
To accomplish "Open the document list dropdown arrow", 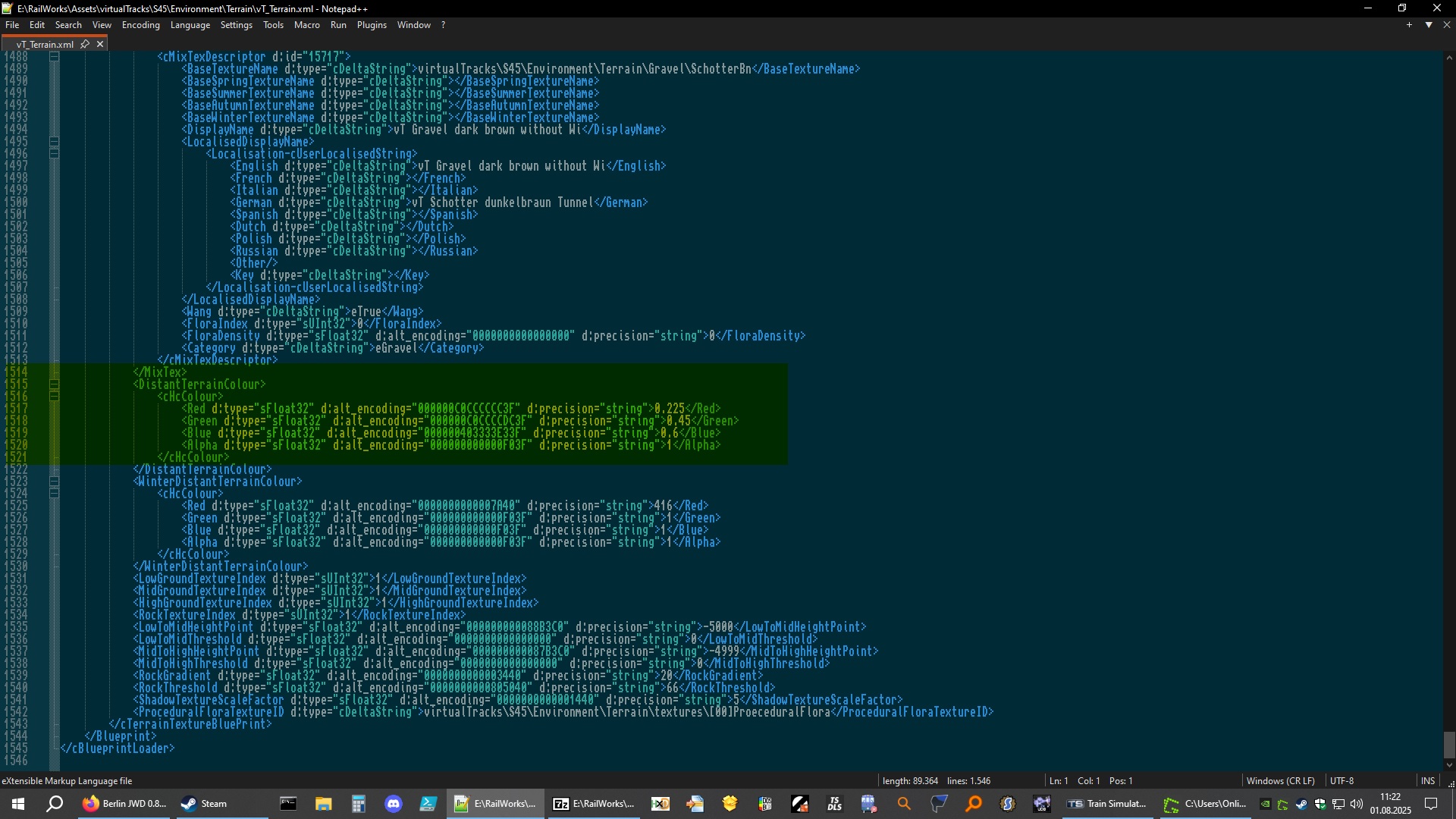I will (x=1429, y=25).
